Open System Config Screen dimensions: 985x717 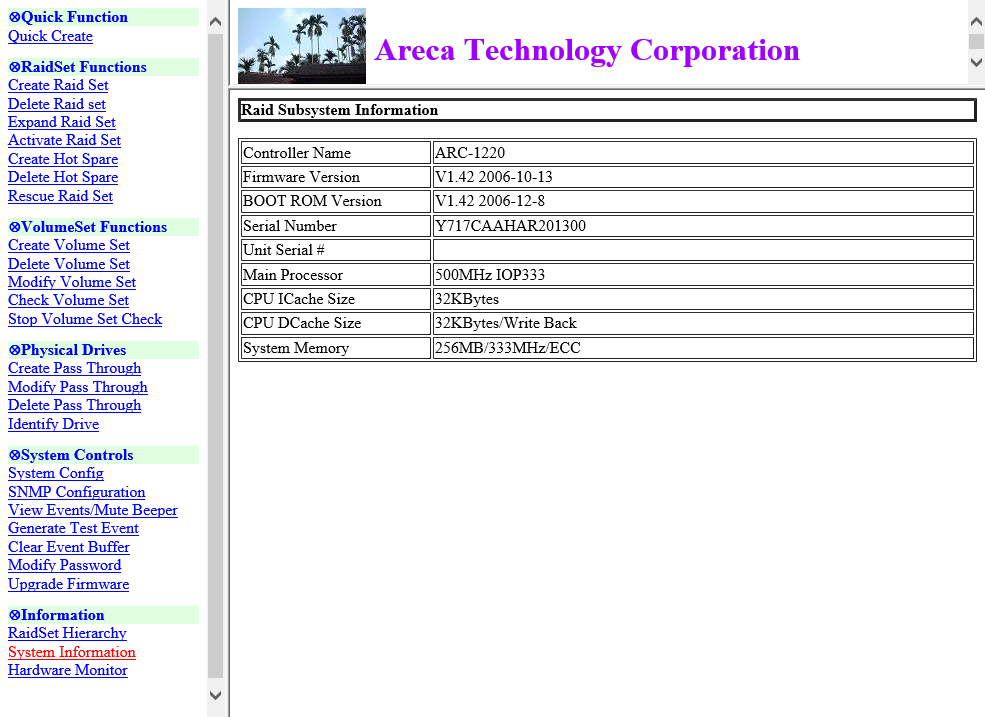(x=55, y=473)
